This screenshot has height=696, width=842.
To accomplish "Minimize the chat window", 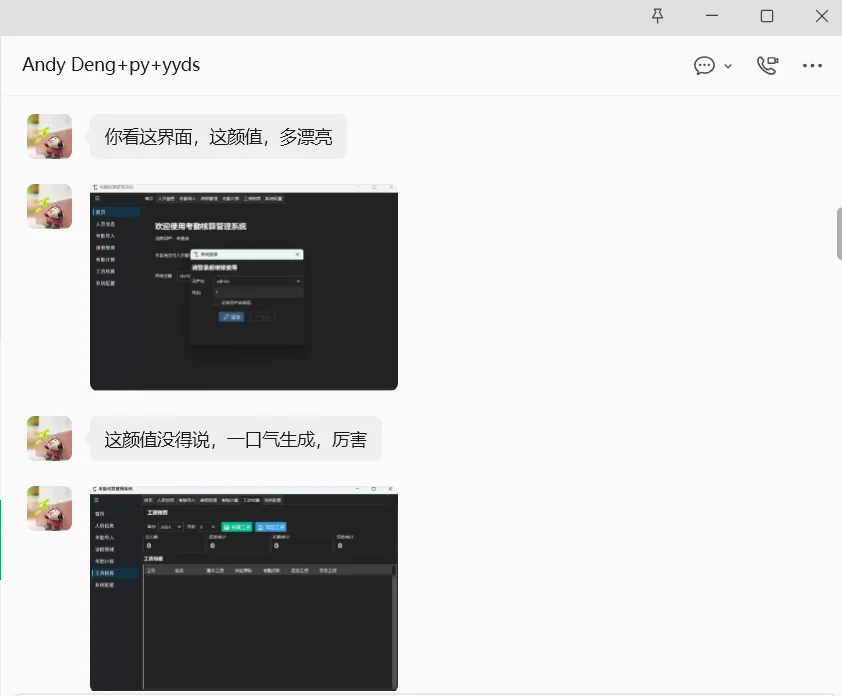I will click(712, 16).
